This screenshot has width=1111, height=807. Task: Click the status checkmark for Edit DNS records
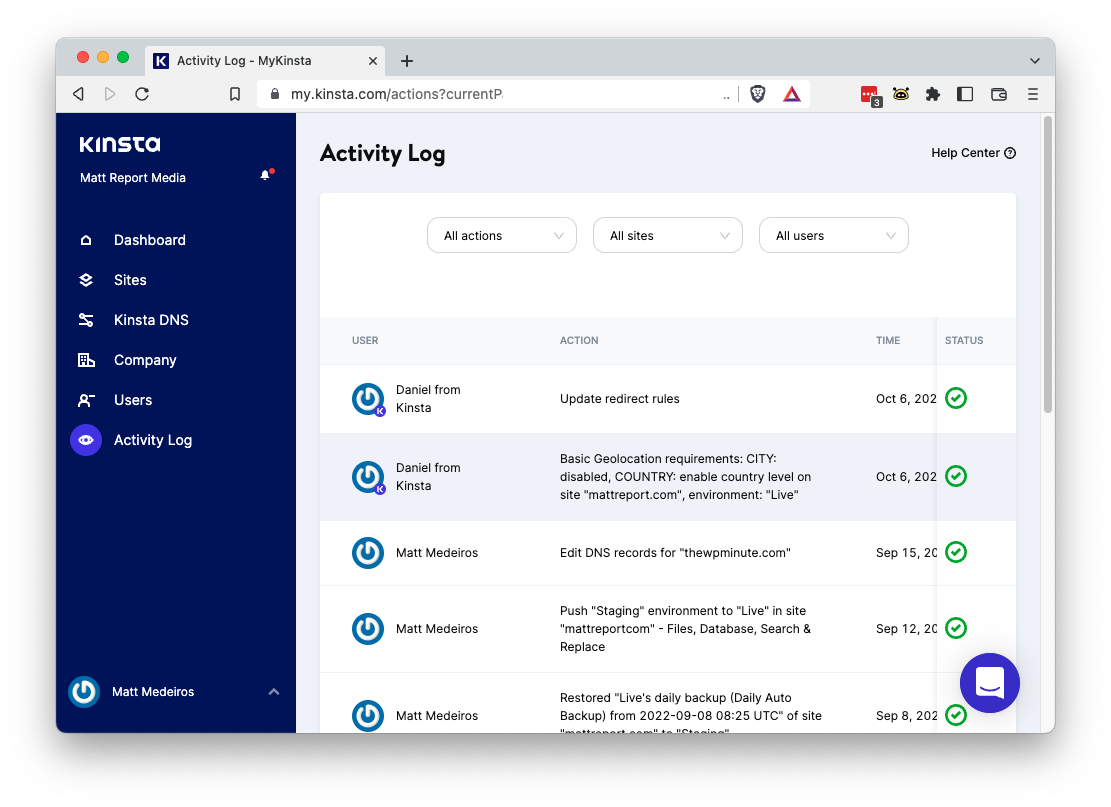[x=956, y=552]
